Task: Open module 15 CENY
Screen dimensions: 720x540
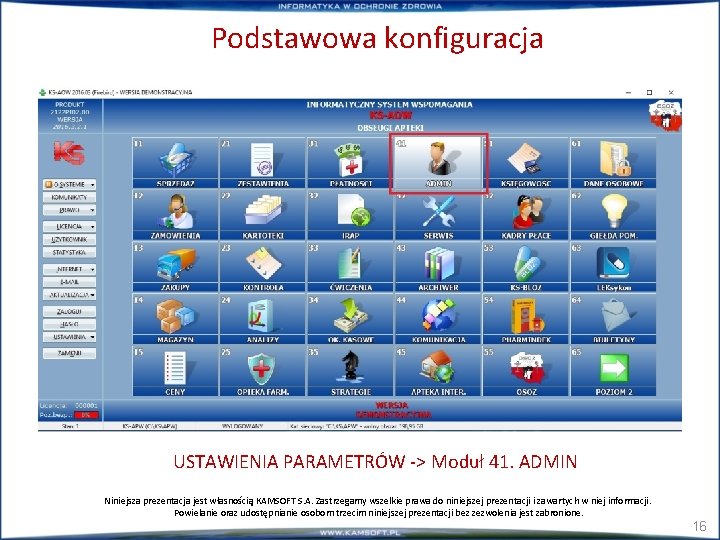Action: coord(175,371)
